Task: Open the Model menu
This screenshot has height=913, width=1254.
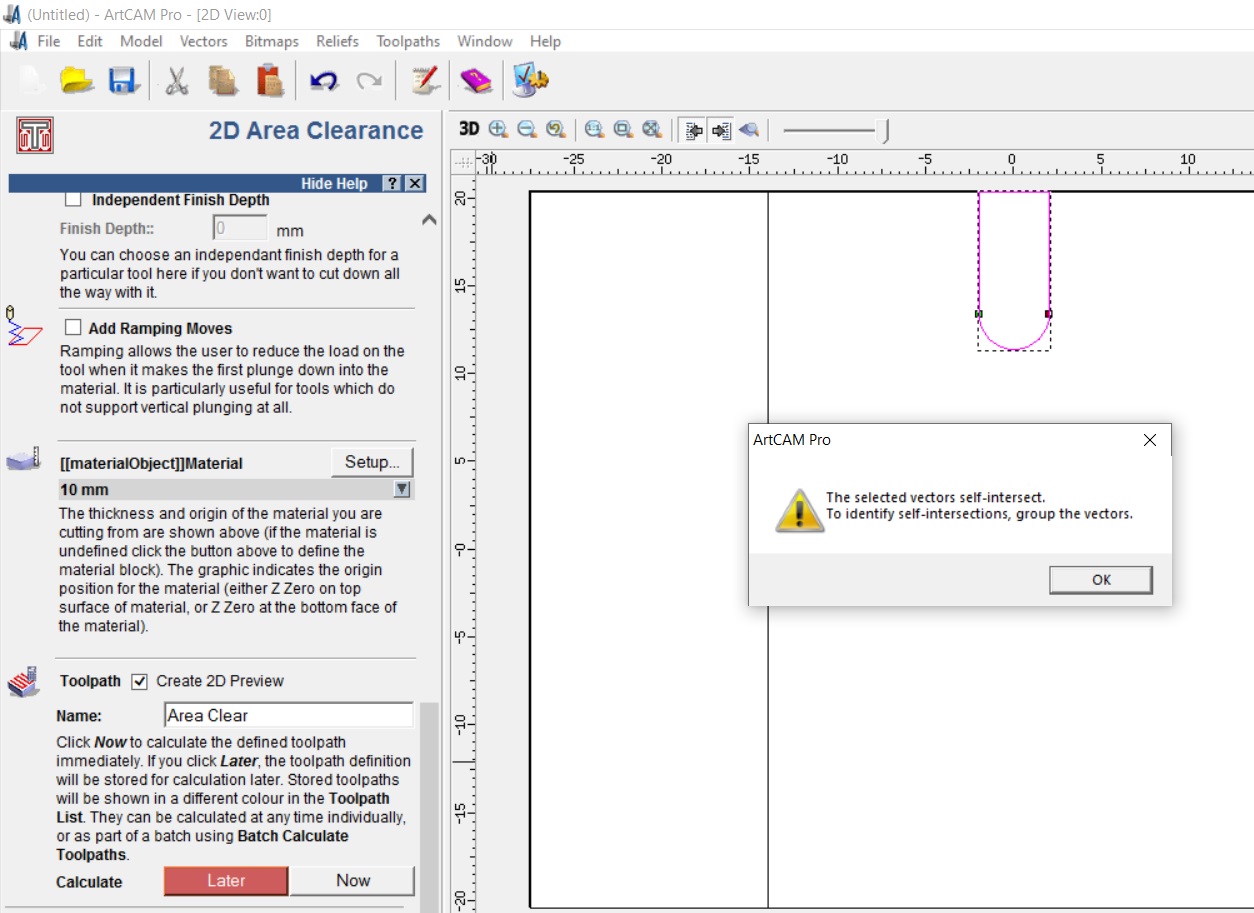Action: 141,41
